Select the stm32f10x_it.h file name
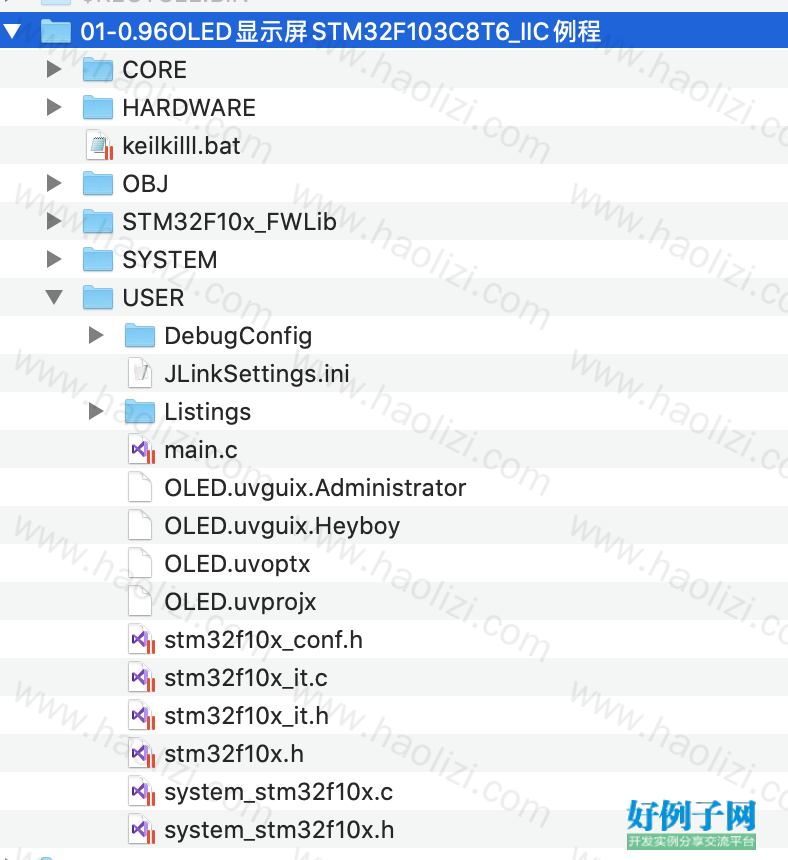This screenshot has height=860, width=788. tap(247, 716)
